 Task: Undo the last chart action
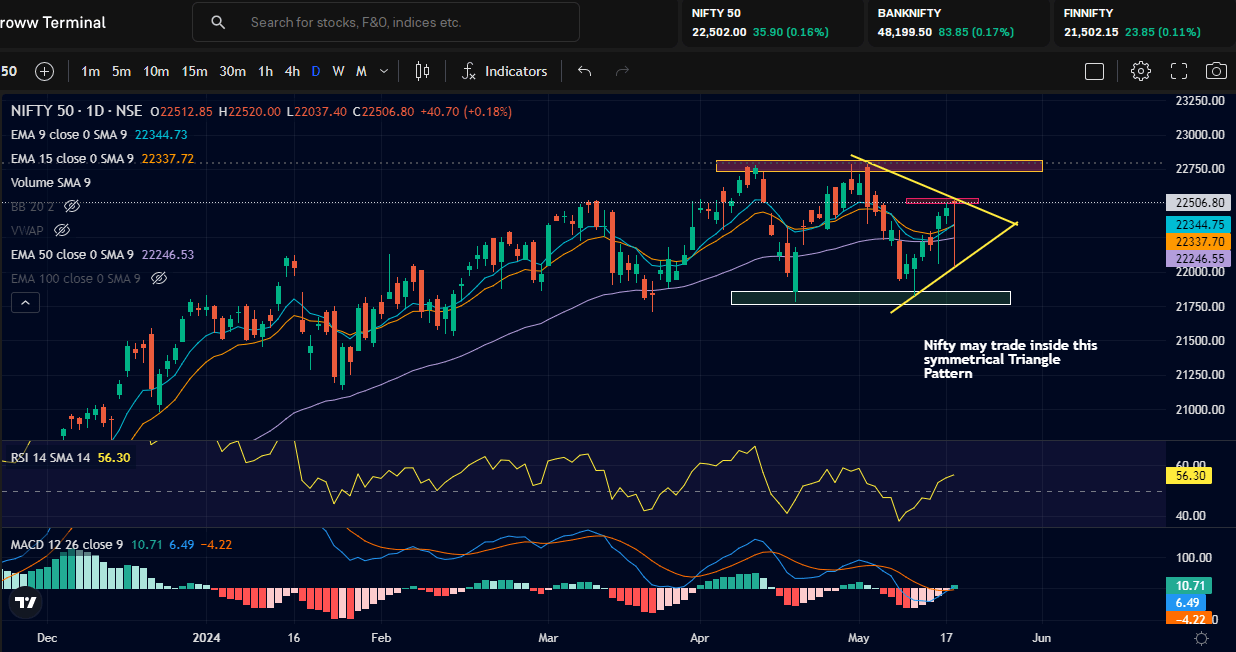[585, 71]
